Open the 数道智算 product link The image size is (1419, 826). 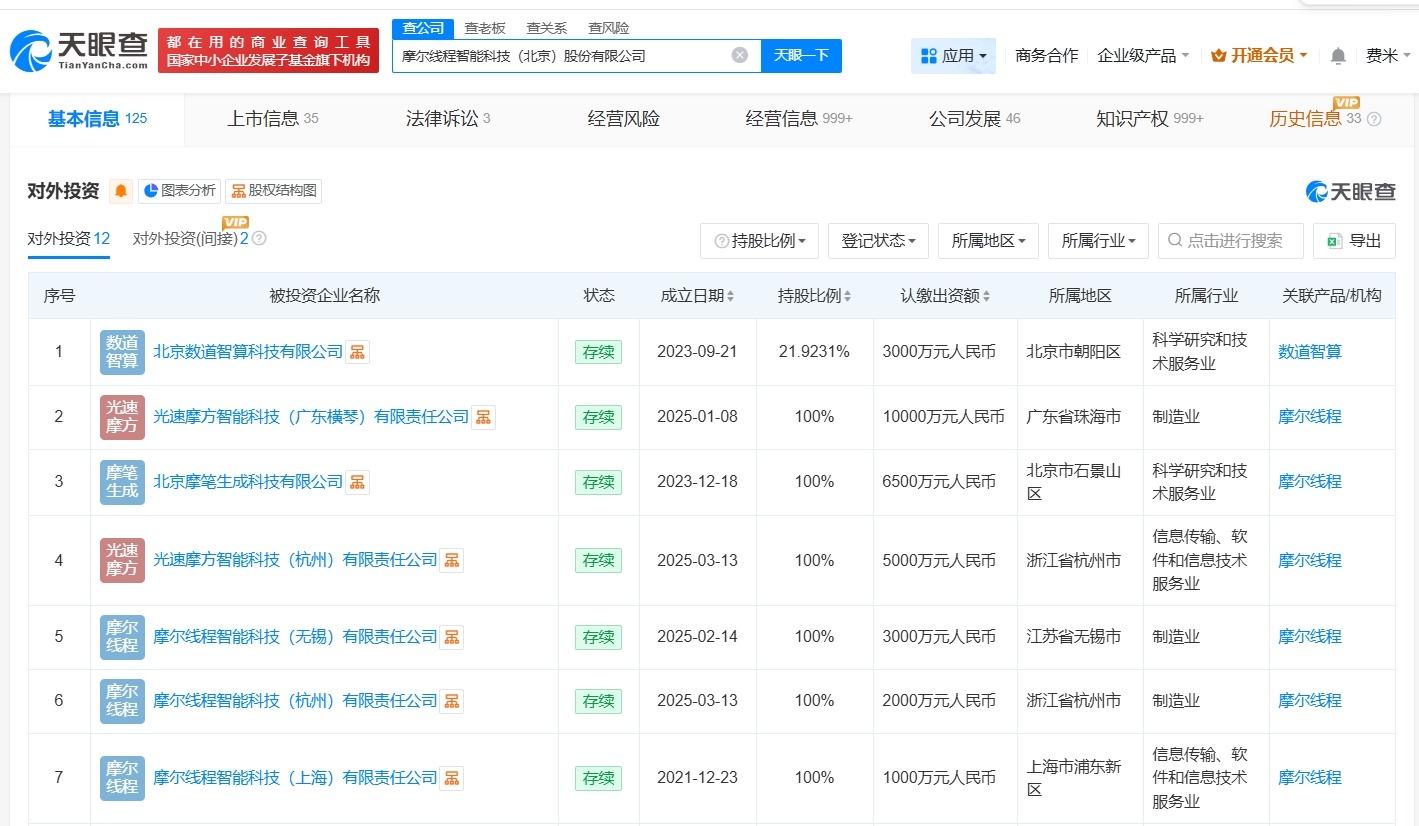(x=1310, y=351)
